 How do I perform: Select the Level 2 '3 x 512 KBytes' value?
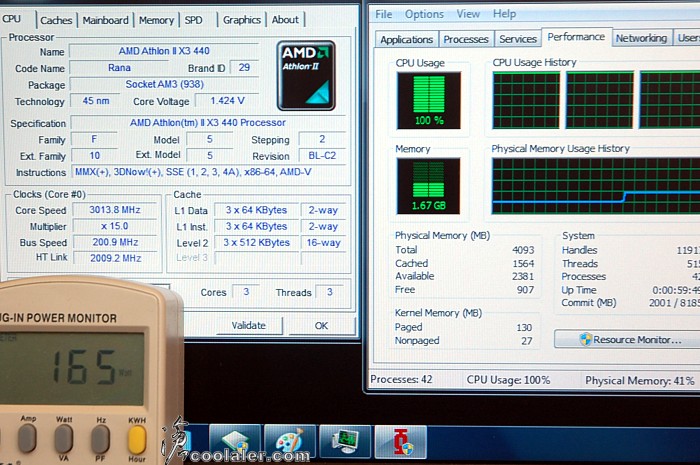pyautogui.click(x=256, y=243)
